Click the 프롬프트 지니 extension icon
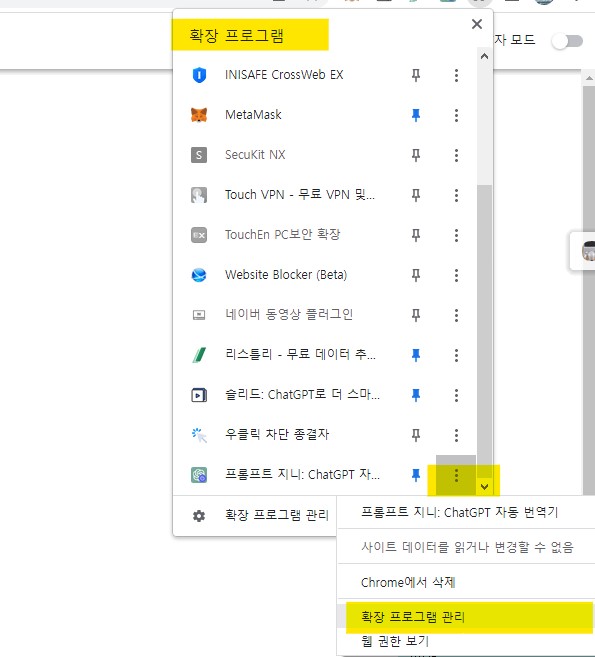 (199, 475)
